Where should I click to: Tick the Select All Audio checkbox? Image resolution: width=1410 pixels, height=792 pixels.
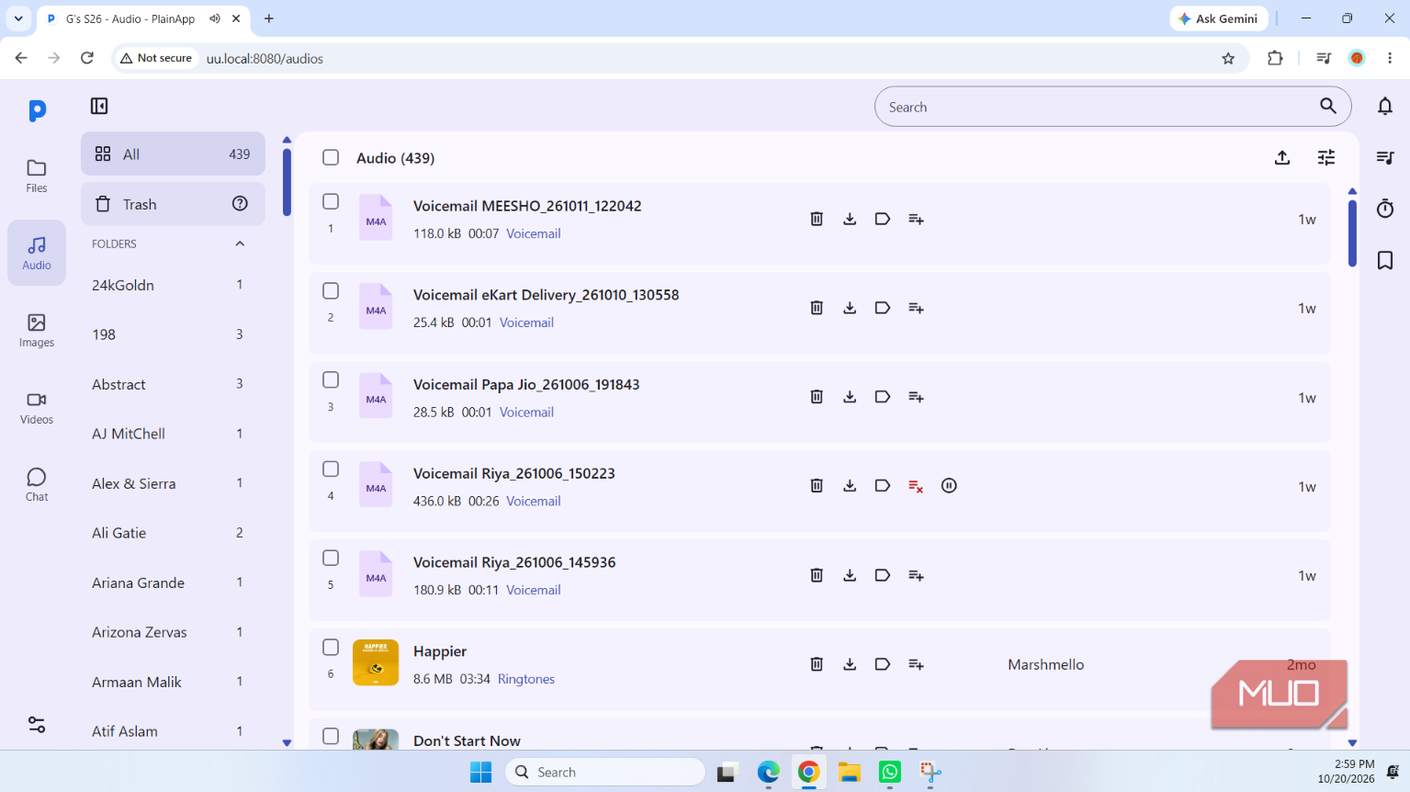(330, 158)
